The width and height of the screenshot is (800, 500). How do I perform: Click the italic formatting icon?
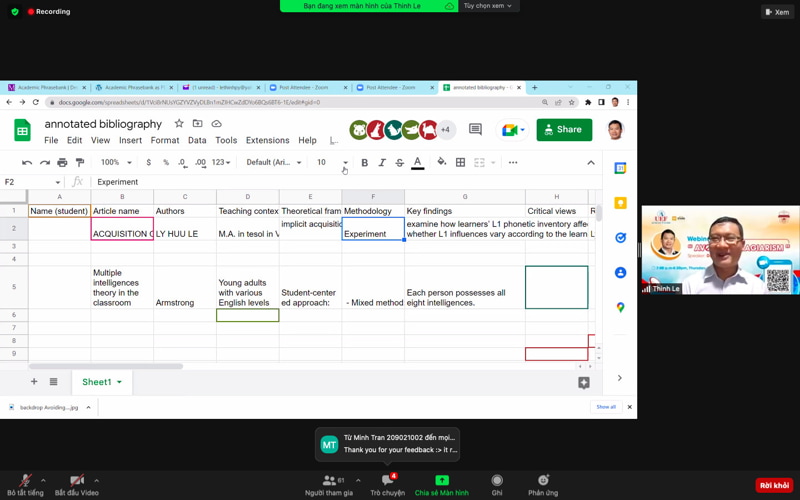pos(382,162)
